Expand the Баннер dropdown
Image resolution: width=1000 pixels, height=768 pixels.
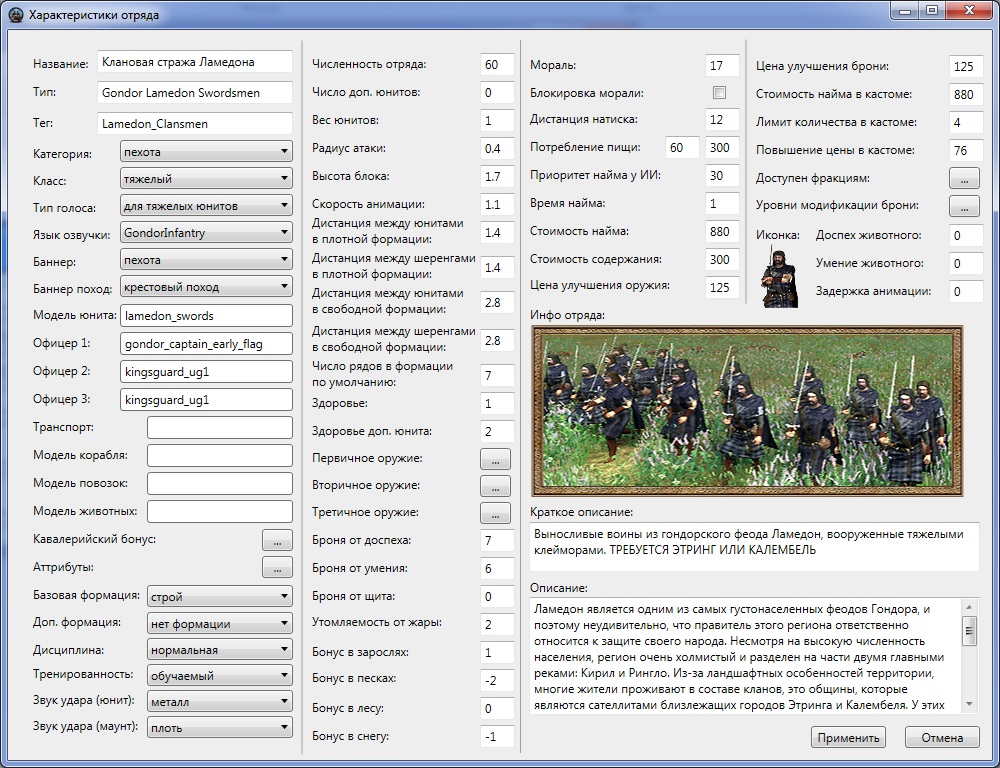pos(206,260)
